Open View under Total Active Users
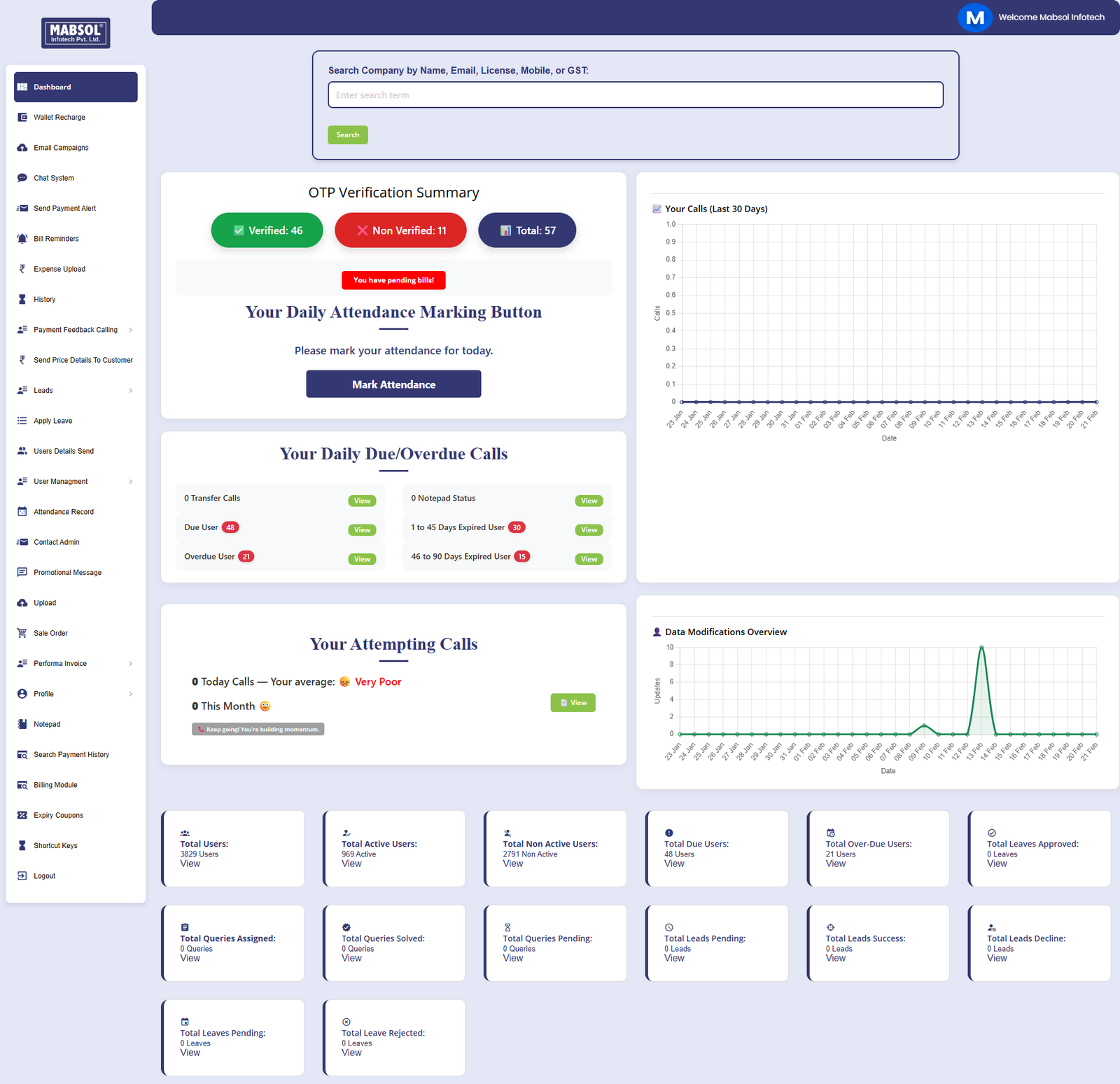Screen dimensions: 1120x1084 coord(351,863)
